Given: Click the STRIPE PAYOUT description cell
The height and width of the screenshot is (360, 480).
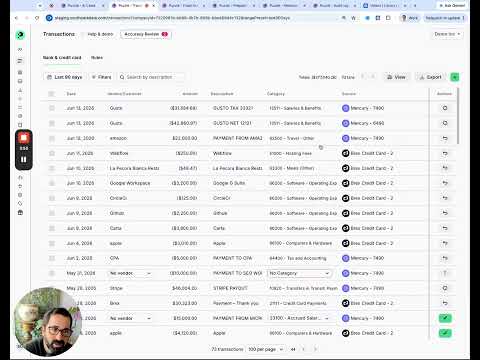Looking at the screenshot, I should [x=230, y=288].
